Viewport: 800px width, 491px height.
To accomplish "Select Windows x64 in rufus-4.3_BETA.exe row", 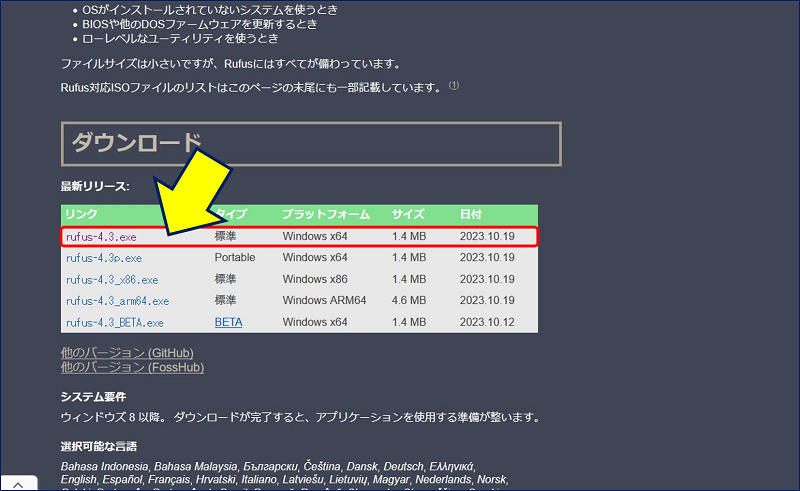I will coord(315,322).
